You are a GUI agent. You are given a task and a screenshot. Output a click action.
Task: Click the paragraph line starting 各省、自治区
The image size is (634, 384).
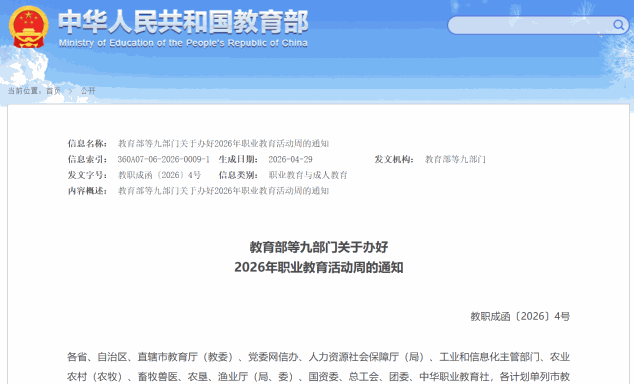tap(319, 357)
